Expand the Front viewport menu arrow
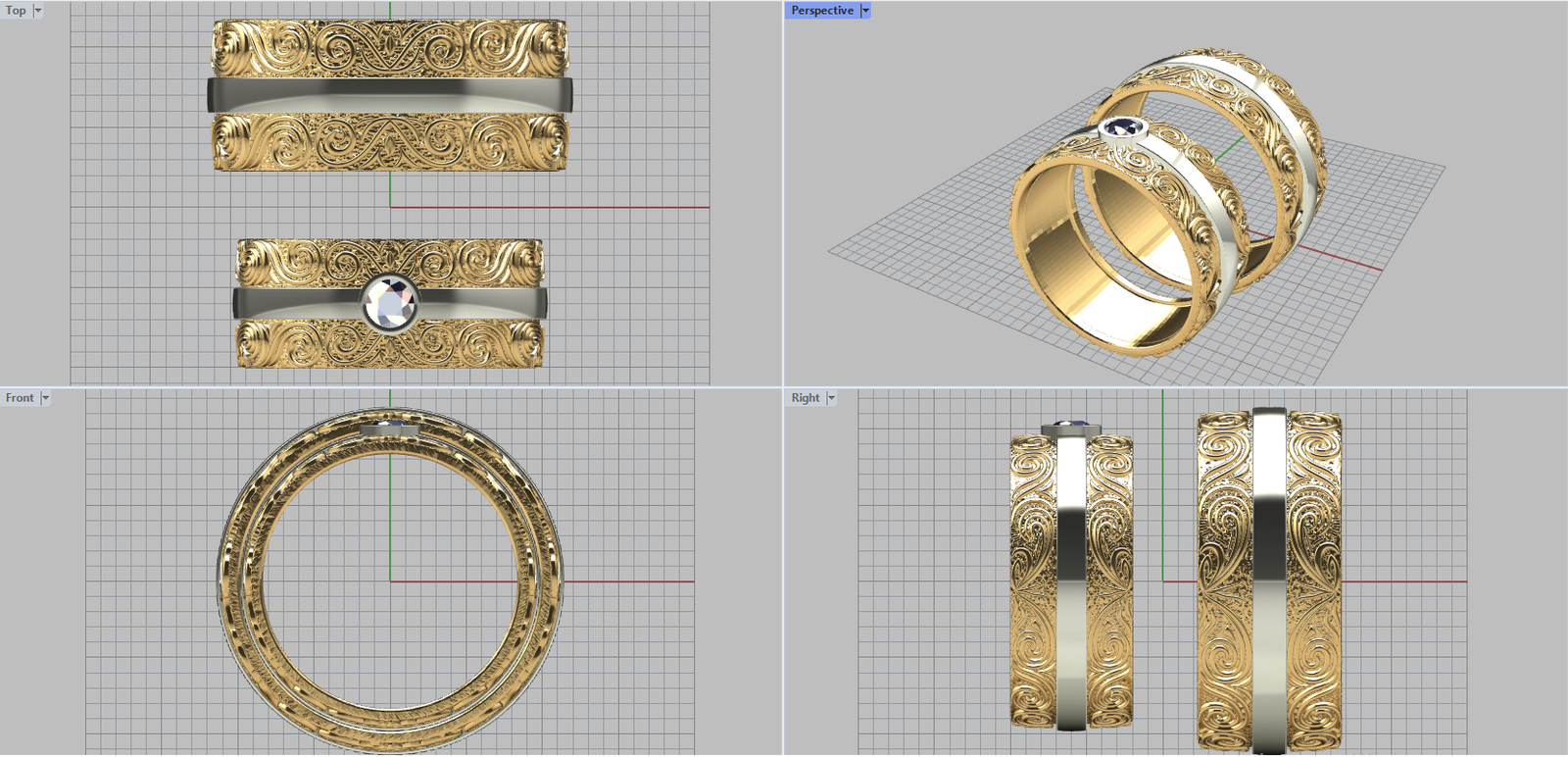Image resolution: width=1568 pixels, height=757 pixels. click(45, 398)
